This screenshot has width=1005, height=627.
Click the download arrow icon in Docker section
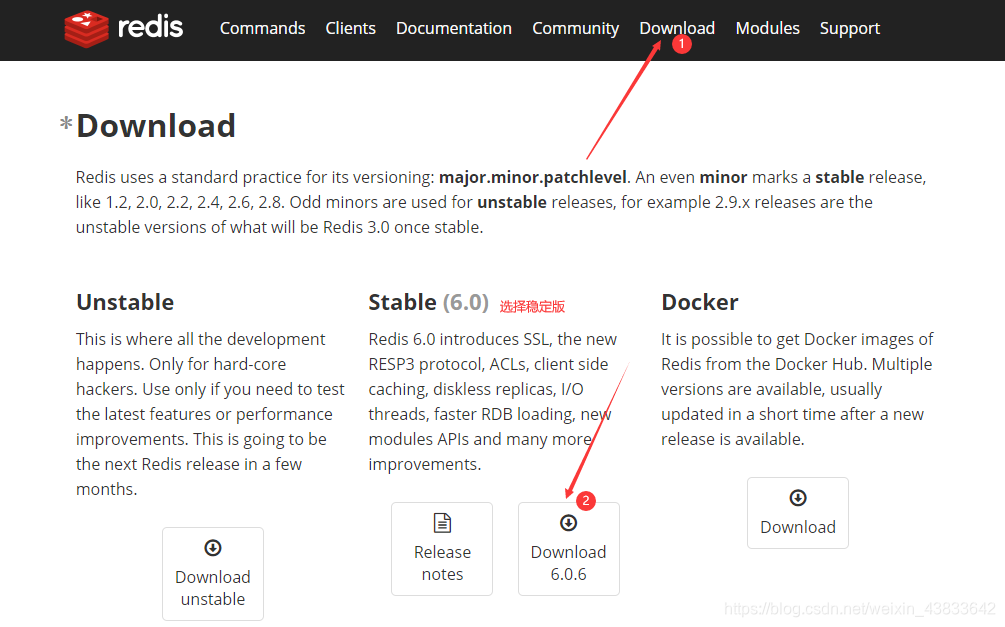(798, 498)
